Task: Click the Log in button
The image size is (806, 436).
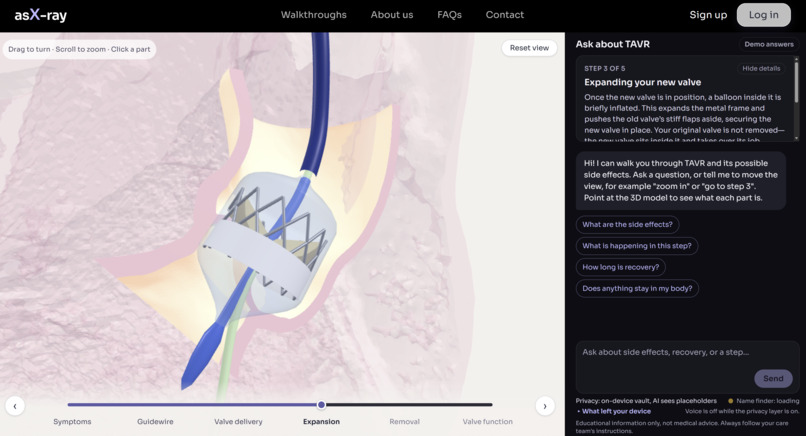Action: coord(763,15)
